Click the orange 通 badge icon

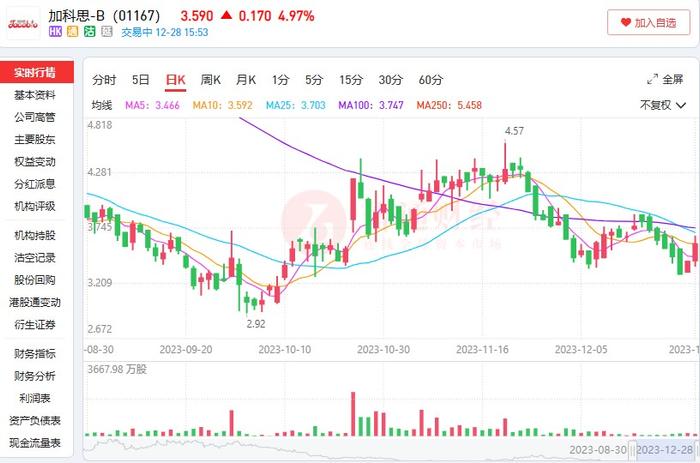click(x=72, y=32)
